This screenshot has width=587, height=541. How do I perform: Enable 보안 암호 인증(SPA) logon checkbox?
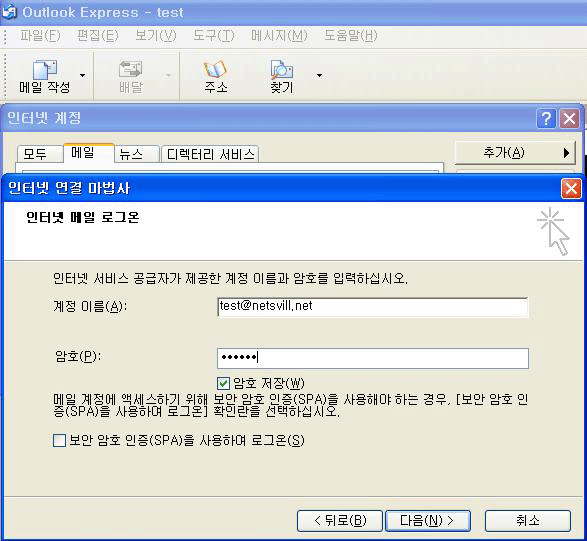[59, 441]
